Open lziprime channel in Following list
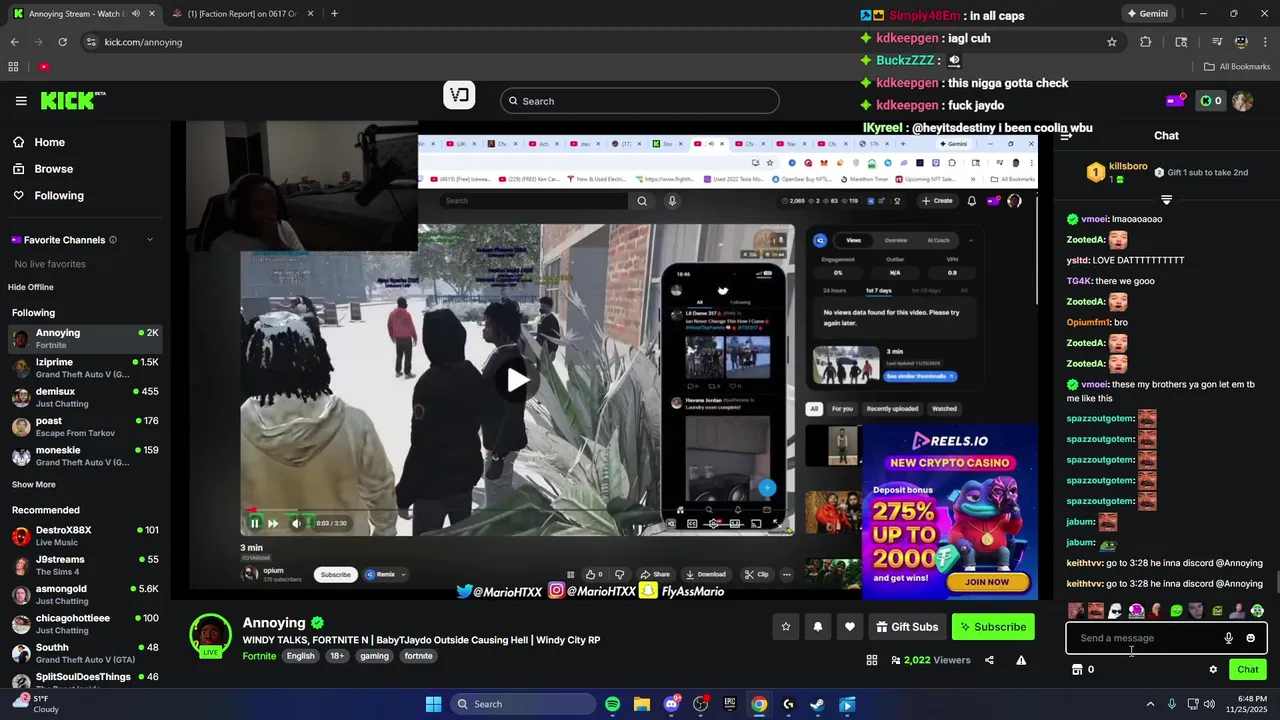Screen dimensions: 1280x720 [x=85, y=368]
